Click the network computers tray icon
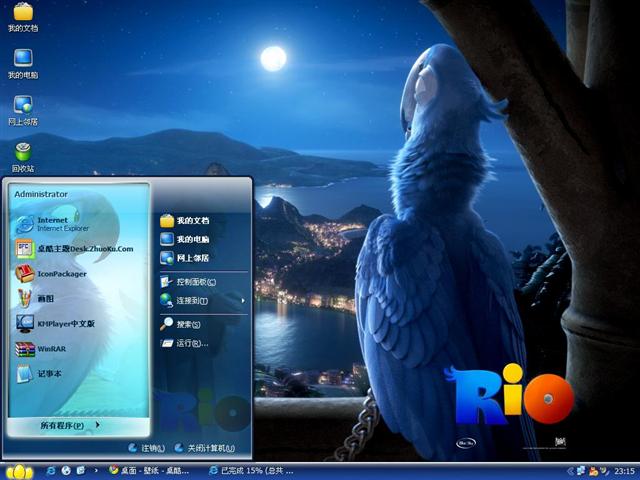This screenshot has height=480, width=640. (x=581, y=471)
